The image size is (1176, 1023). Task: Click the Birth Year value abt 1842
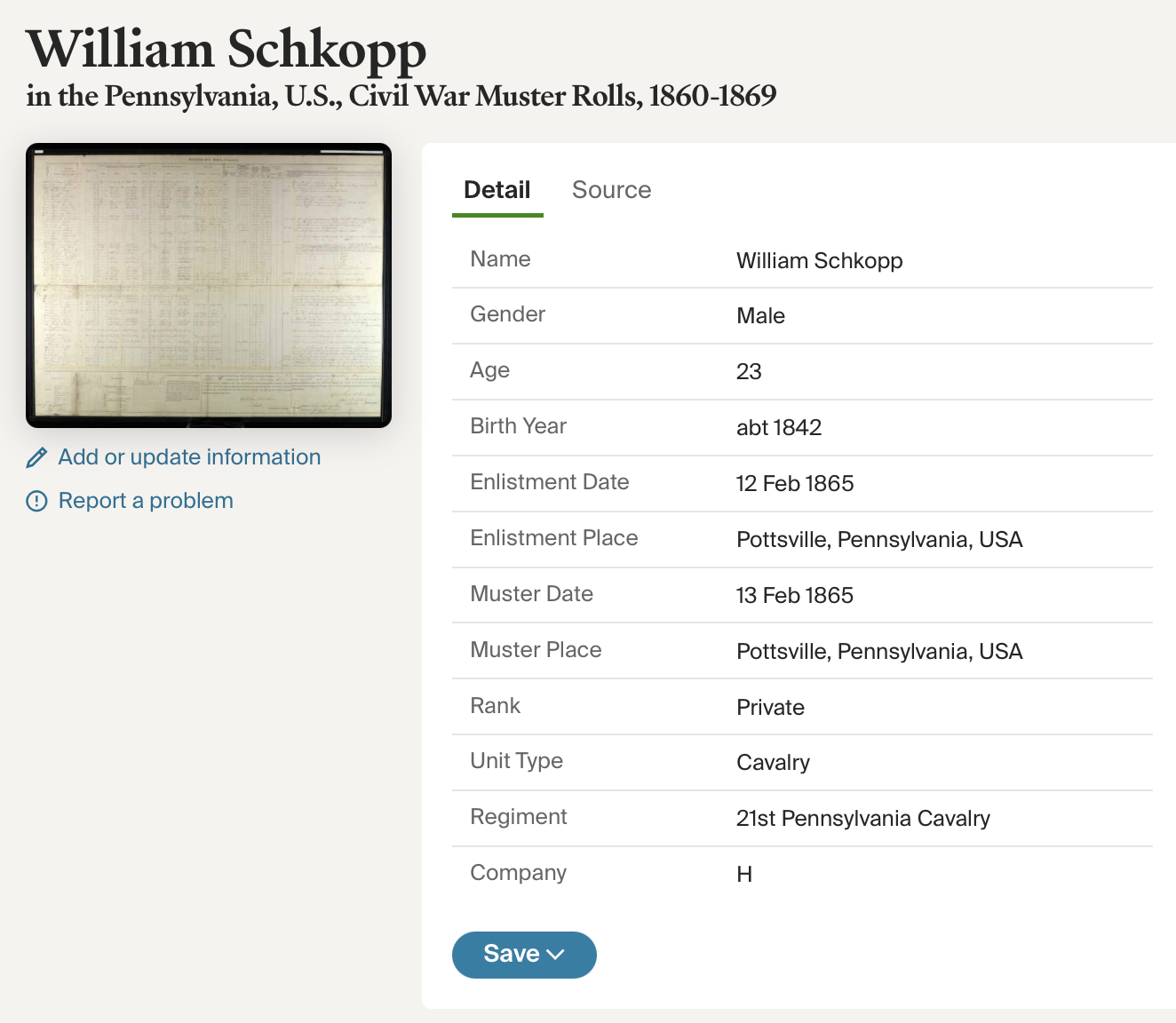[x=779, y=427]
